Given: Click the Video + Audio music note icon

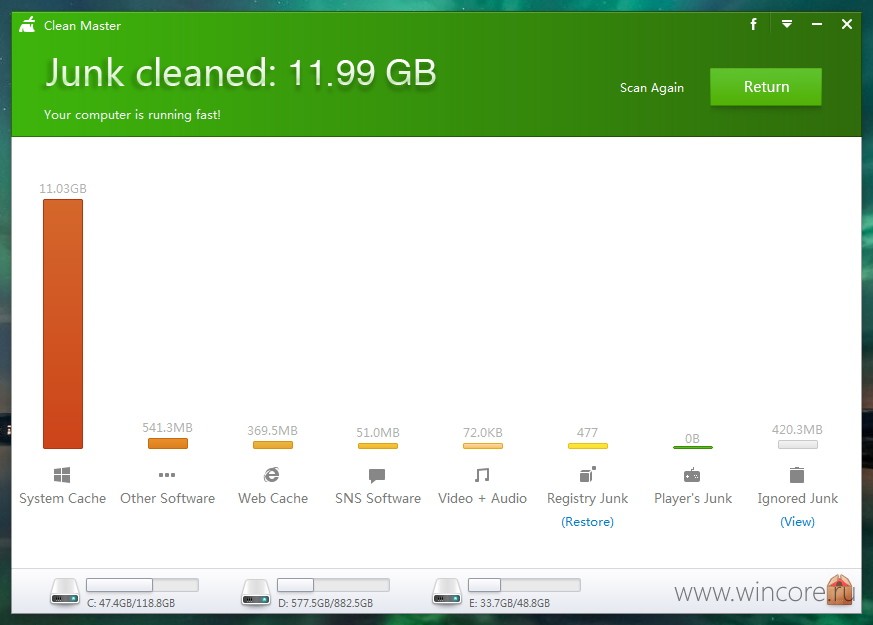Looking at the screenshot, I should [x=482, y=475].
